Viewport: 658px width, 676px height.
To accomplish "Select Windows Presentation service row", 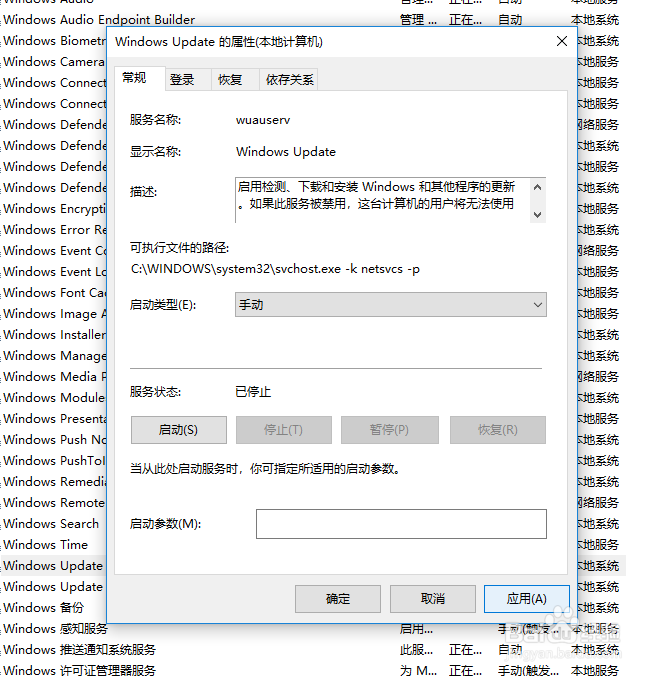I will (54, 419).
